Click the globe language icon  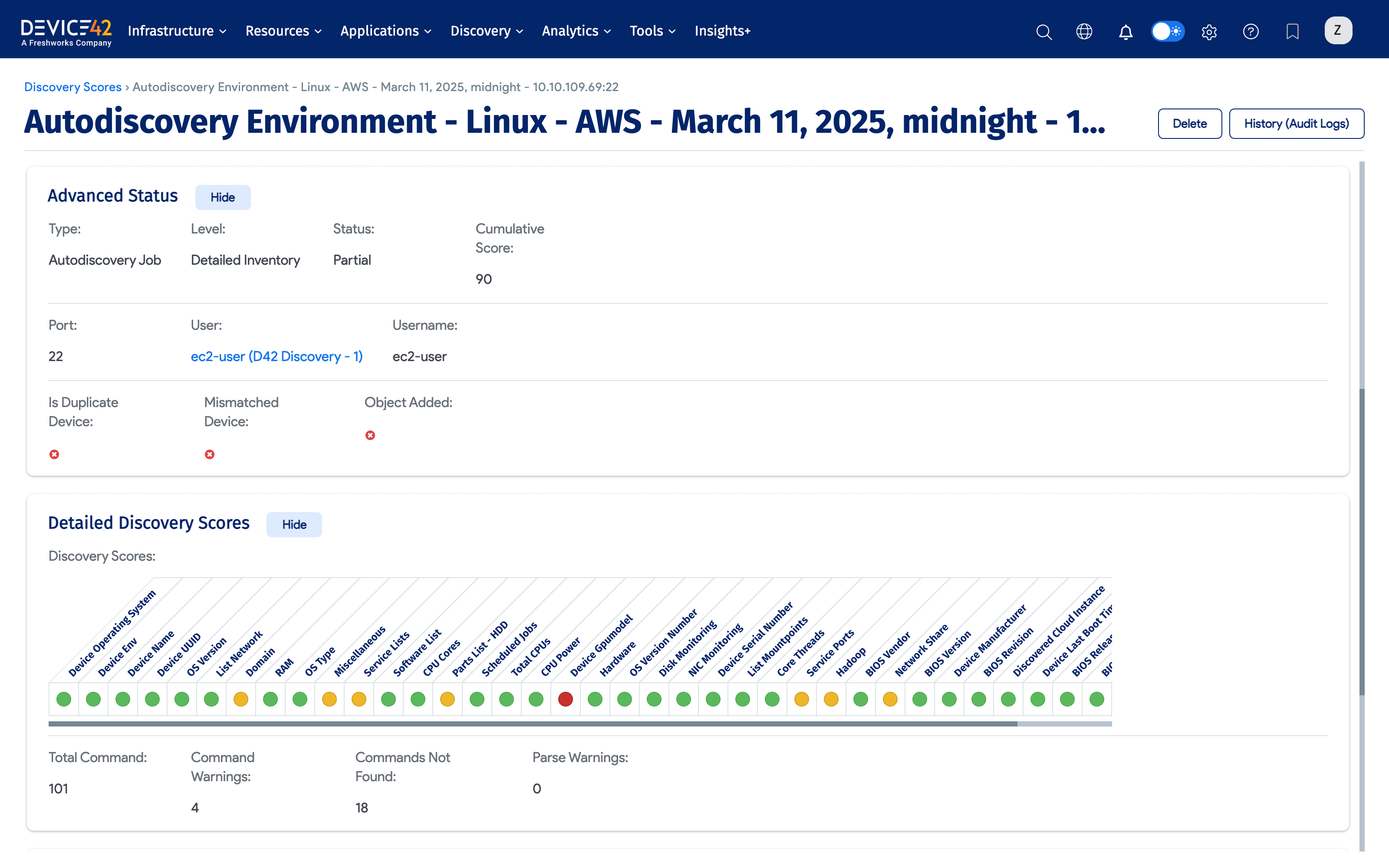(1084, 32)
